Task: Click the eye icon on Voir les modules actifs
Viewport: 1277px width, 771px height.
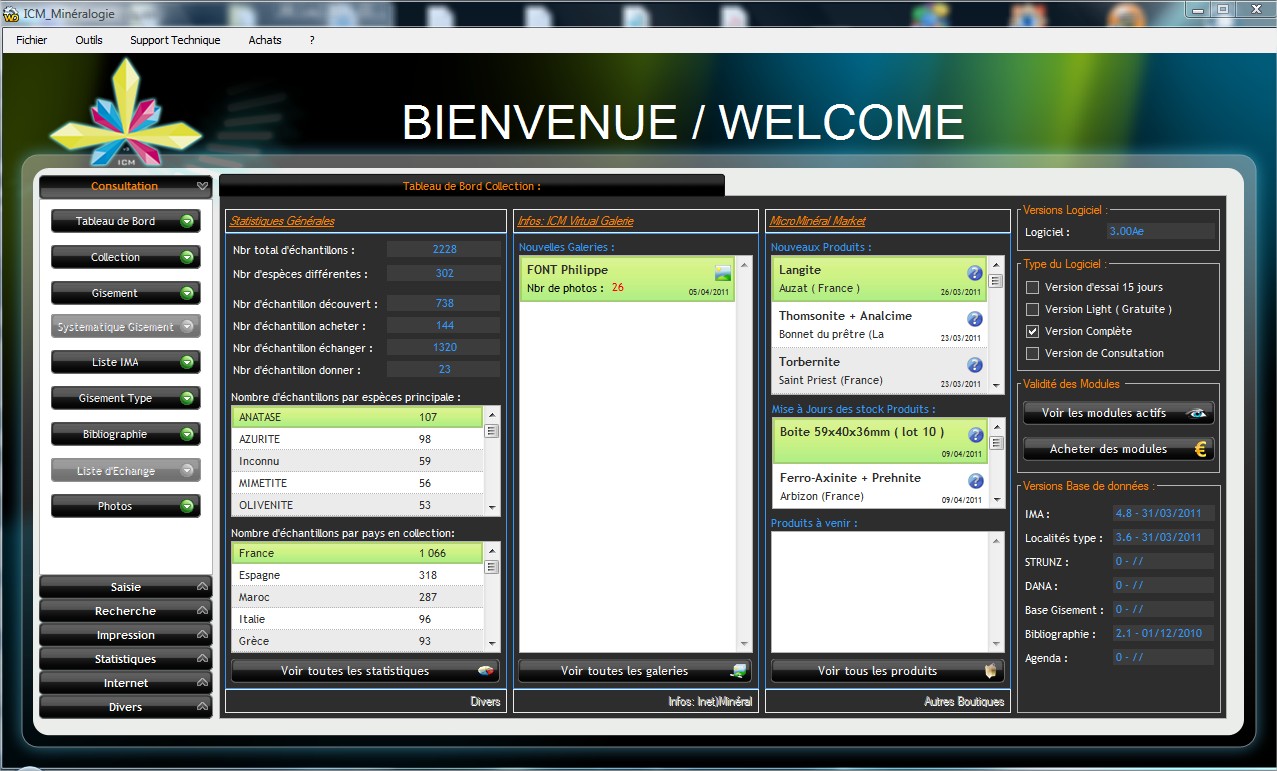Action: (x=1197, y=413)
